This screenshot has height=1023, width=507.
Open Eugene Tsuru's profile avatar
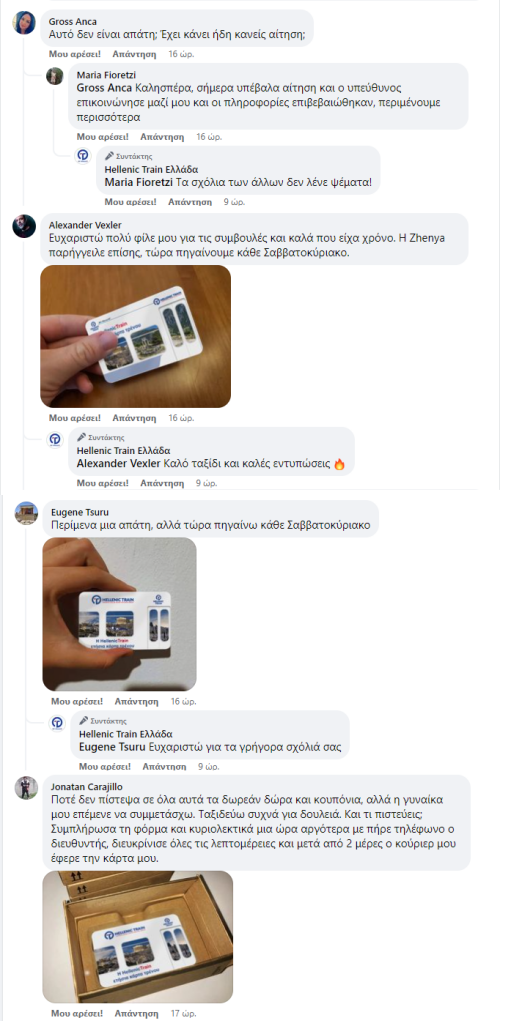[x=26, y=513]
